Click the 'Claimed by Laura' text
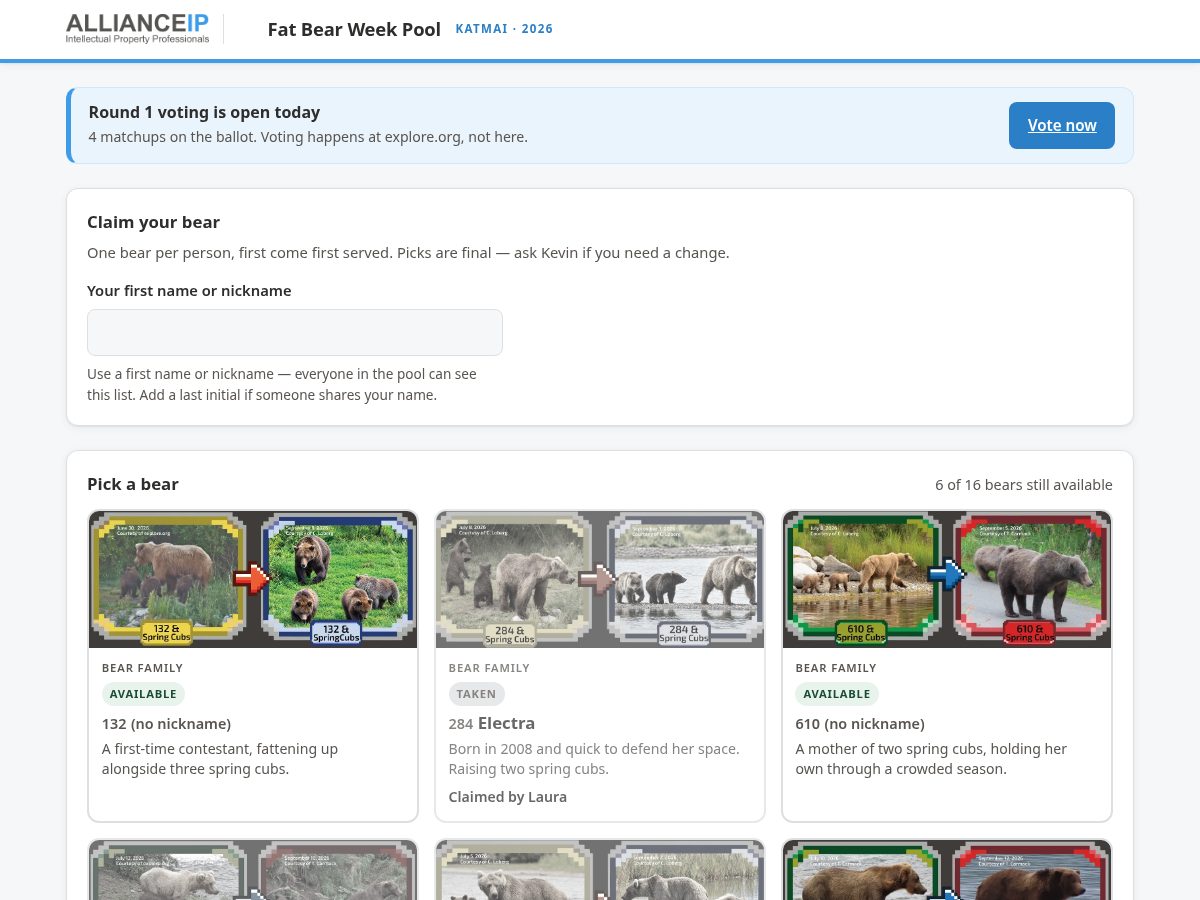 point(508,797)
